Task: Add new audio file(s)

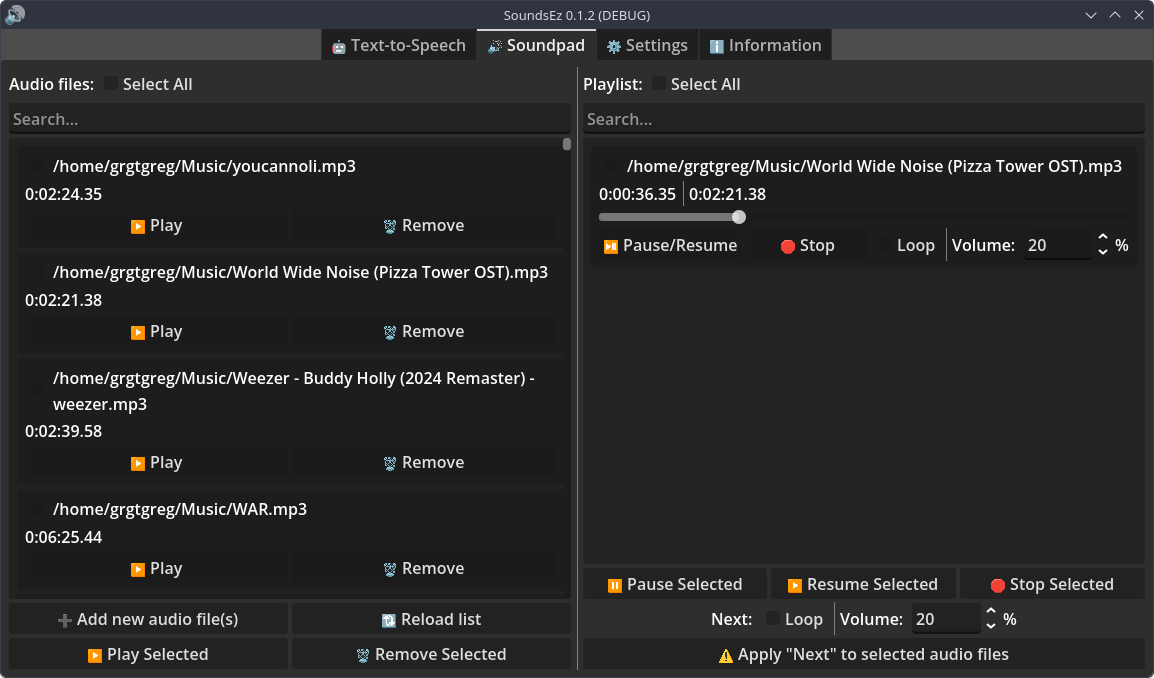Action: coord(148,620)
